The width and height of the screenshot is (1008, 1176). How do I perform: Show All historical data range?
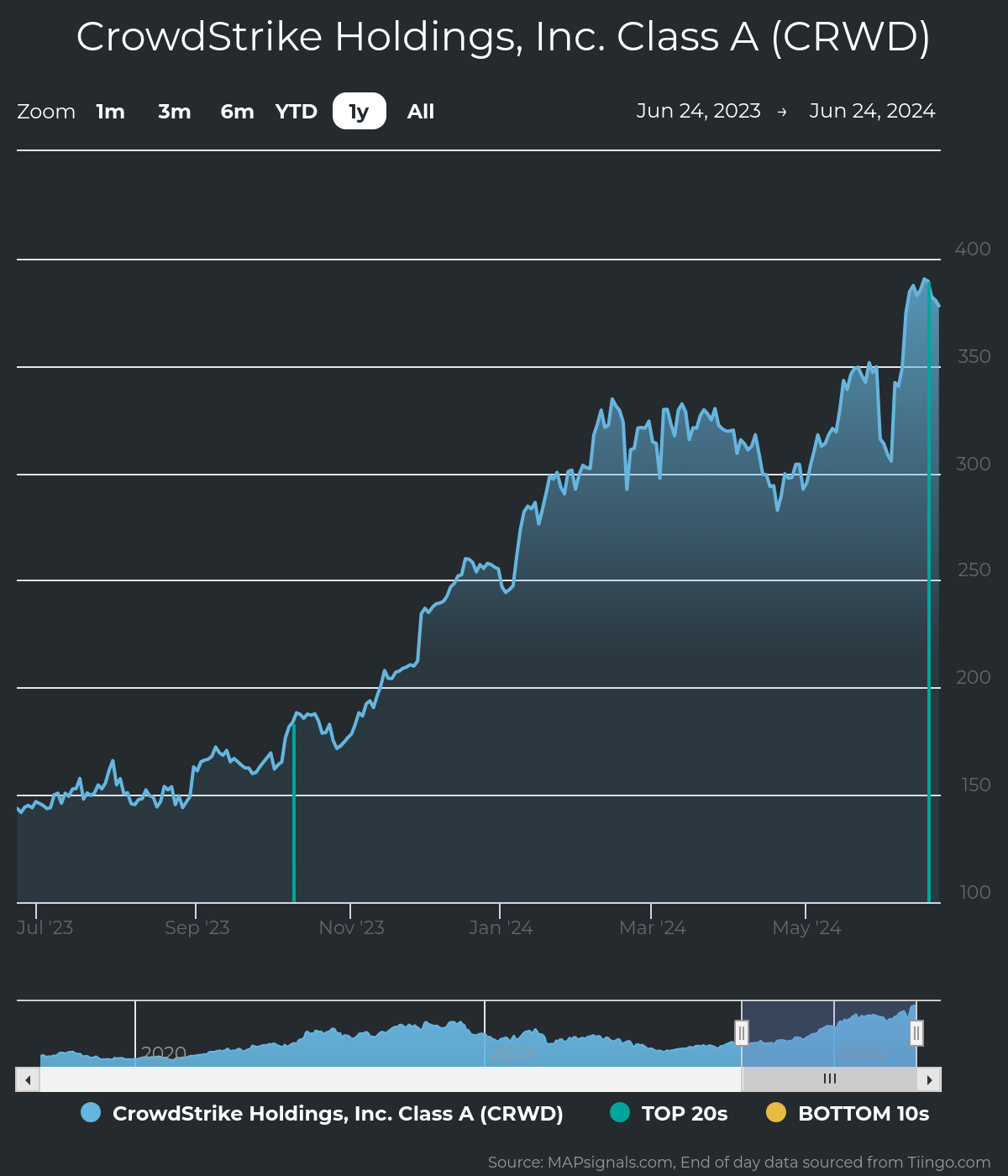421,112
